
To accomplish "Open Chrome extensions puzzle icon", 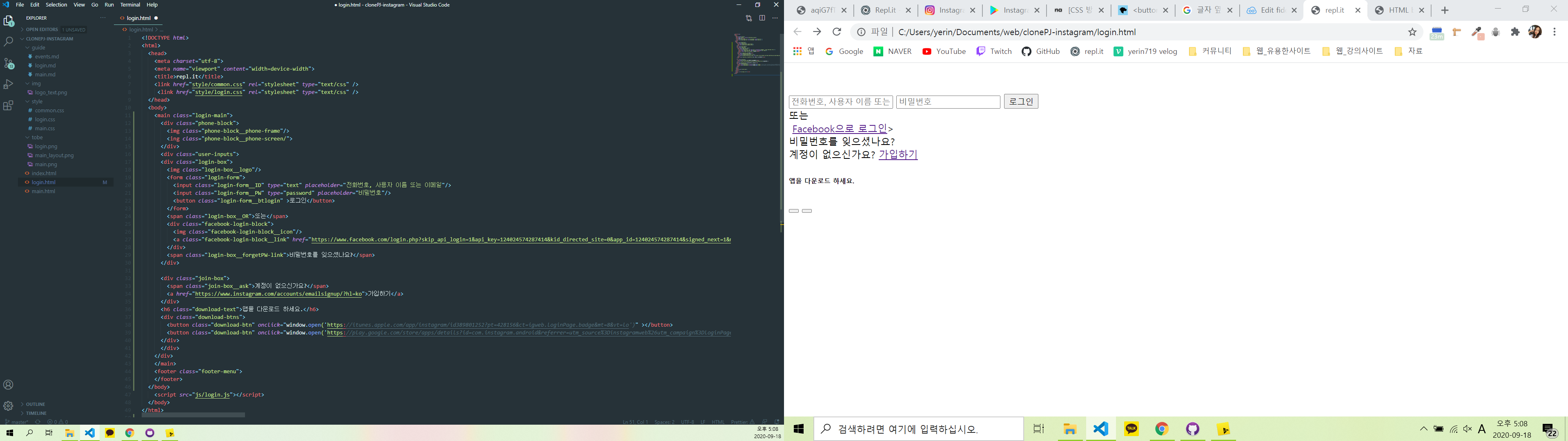I will (1516, 32).
